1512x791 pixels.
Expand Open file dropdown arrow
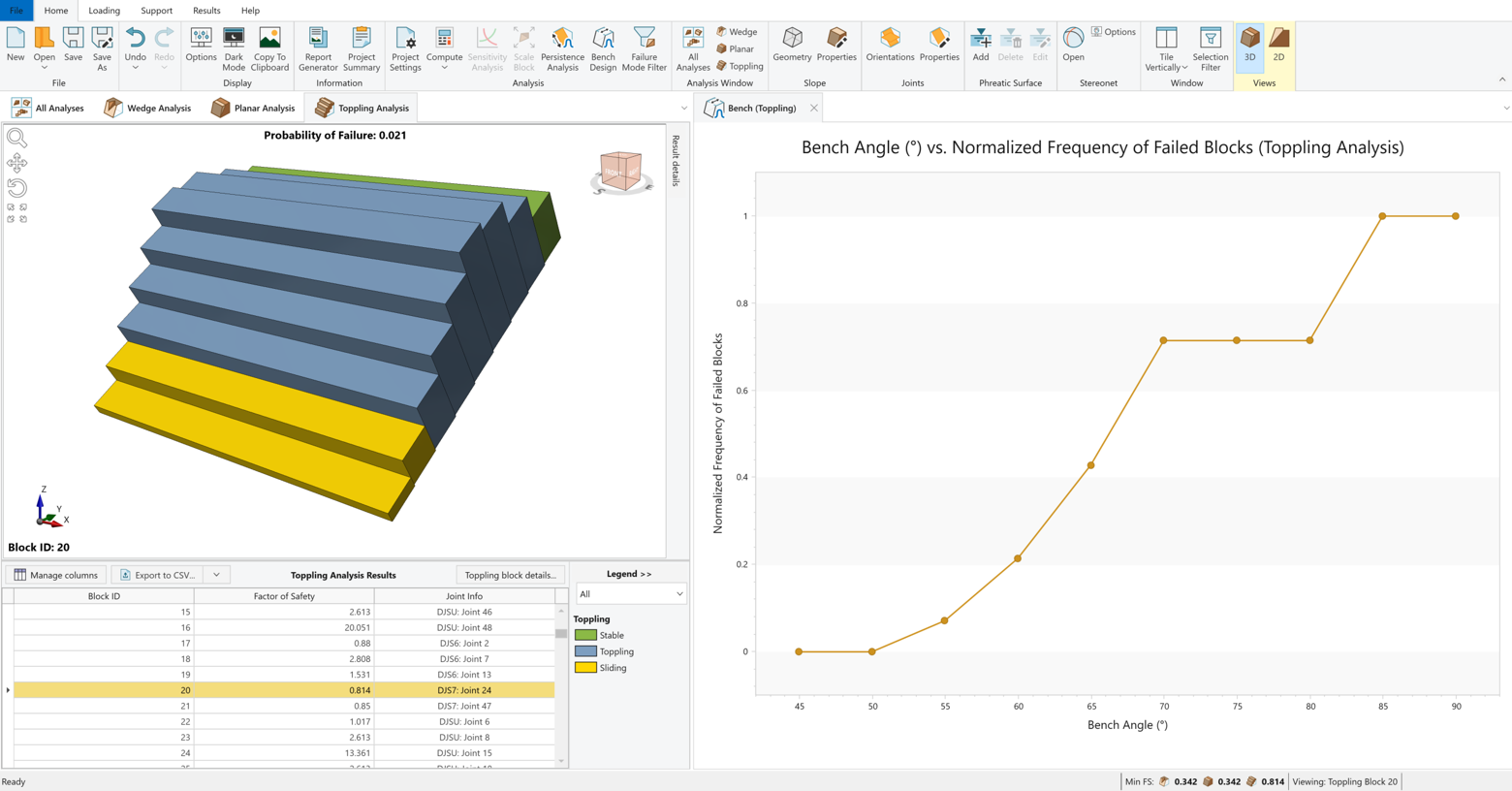pos(45,68)
